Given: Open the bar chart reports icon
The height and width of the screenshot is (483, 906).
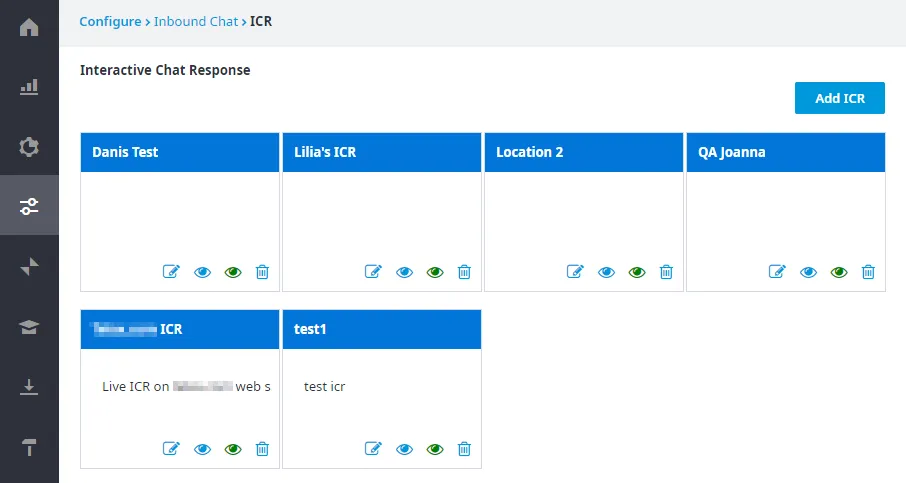Looking at the screenshot, I should coord(29,87).
